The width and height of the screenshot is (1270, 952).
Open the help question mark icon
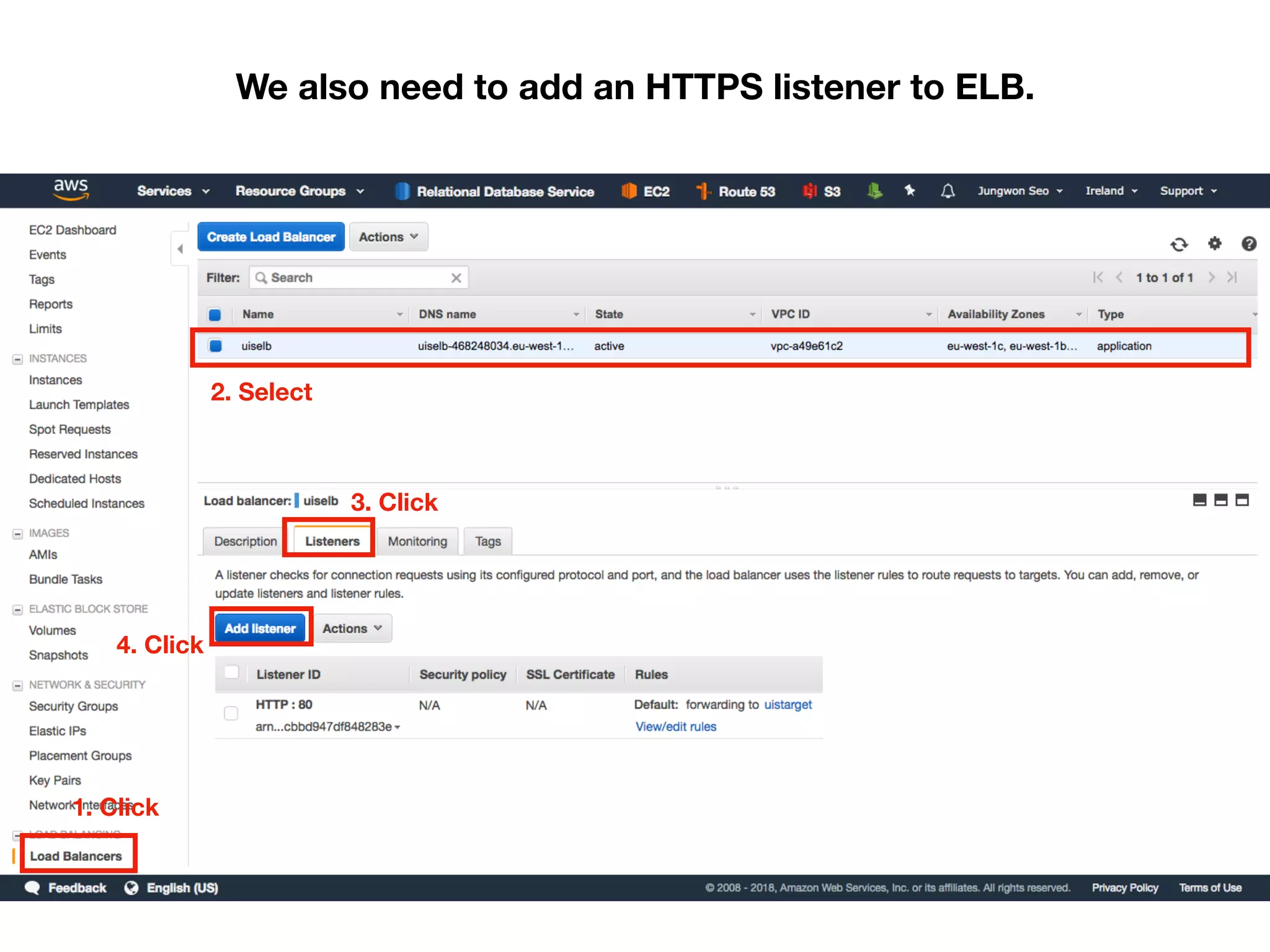coord(1249,244)
